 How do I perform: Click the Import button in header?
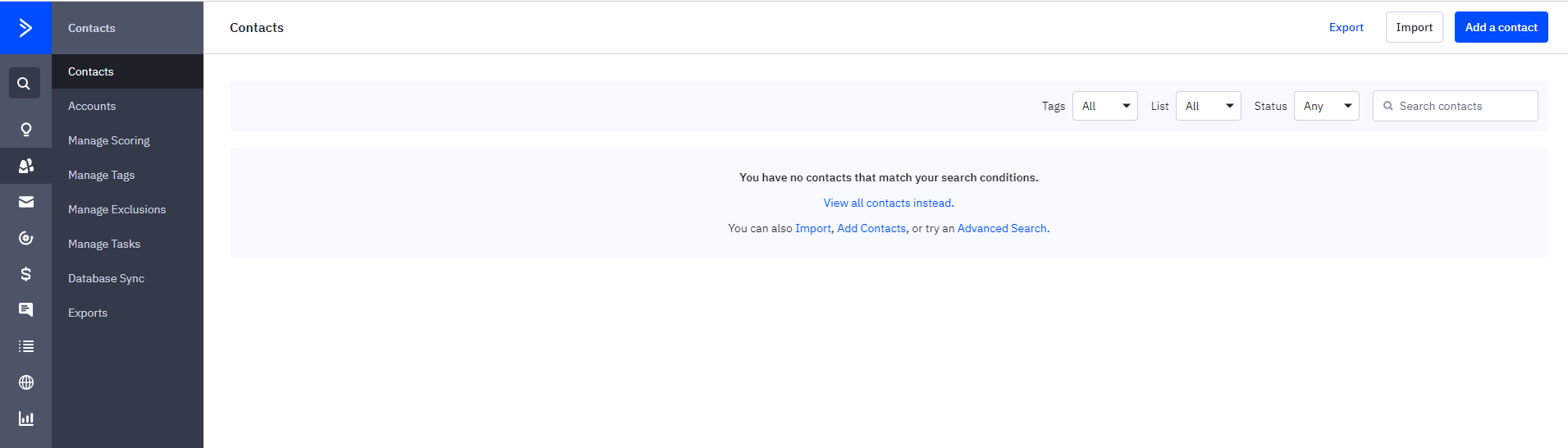point(1414,27)
